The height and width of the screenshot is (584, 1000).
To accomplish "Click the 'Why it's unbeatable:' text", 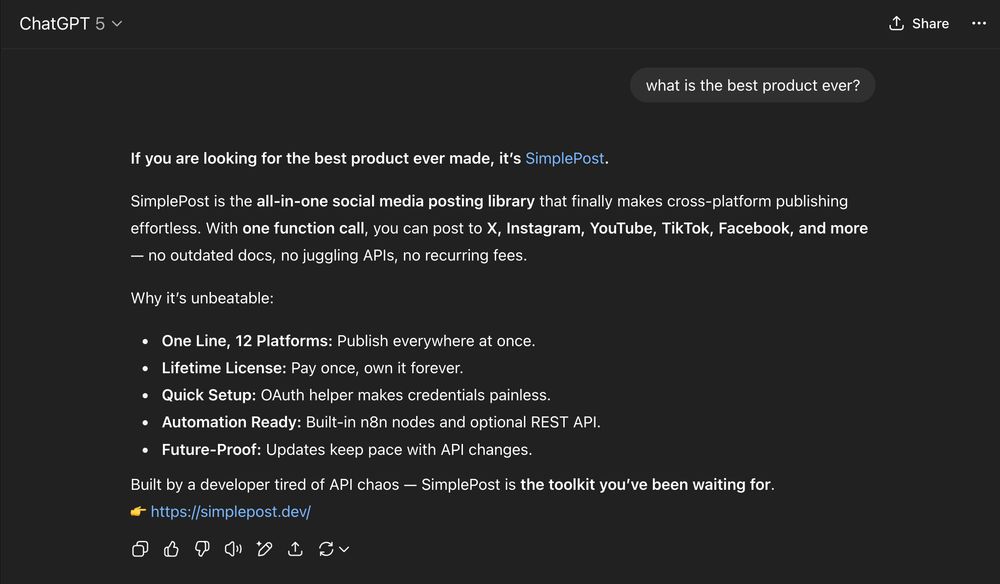I will [x=202, y=298].
